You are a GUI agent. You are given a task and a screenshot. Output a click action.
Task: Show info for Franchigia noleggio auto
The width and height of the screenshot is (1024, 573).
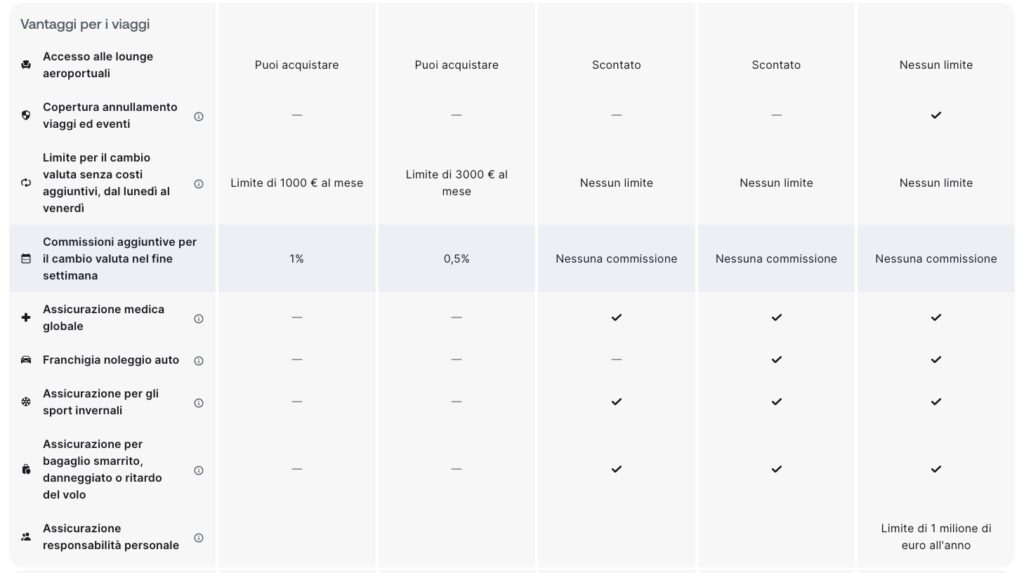tap(199, 361)
